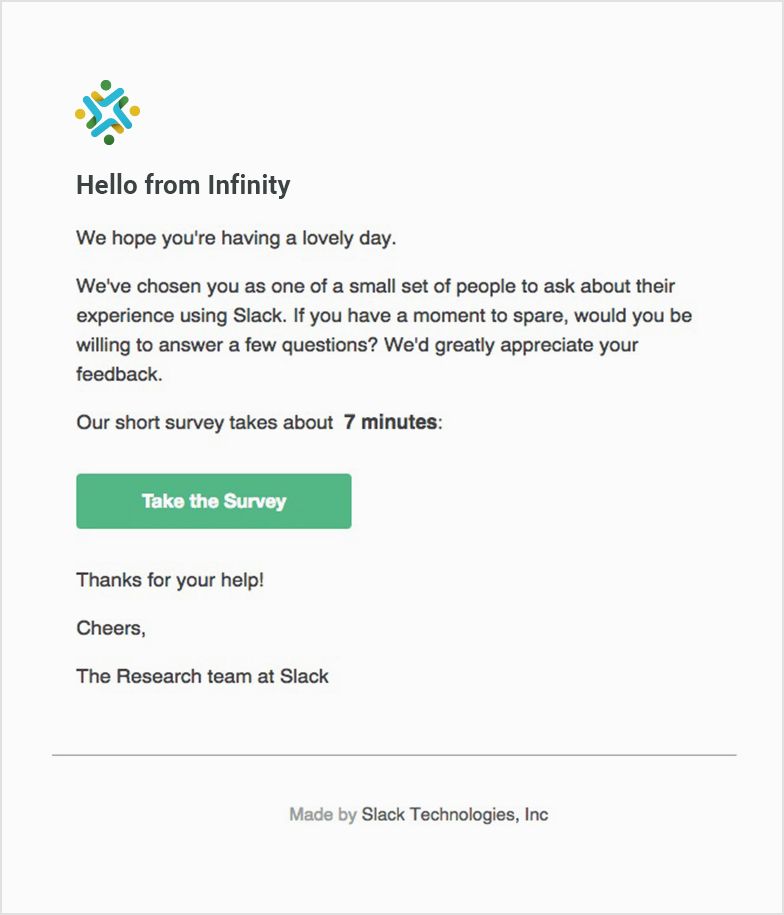Click the word feedback ending the paragraph
This screenshot has width=784, height=915.
119,374
